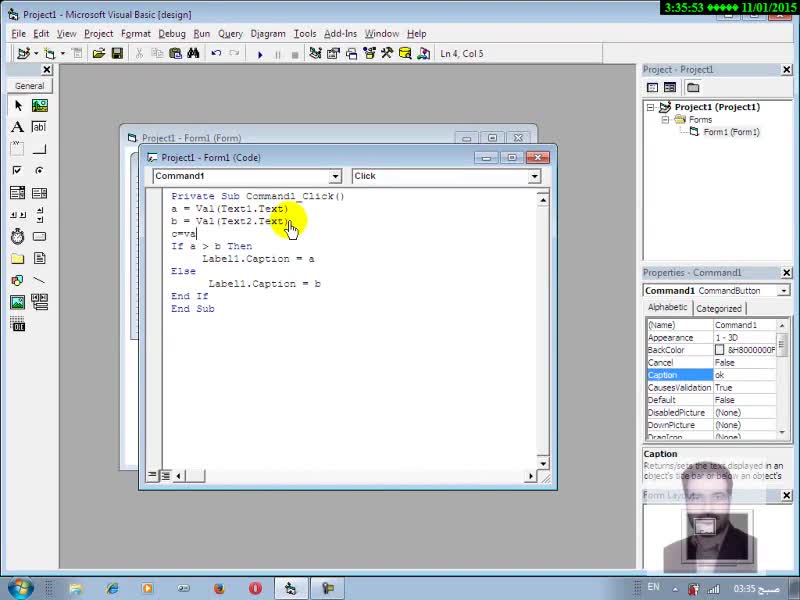Toggle Full Module View in the code window
This screenshot has height=600, width=800.
(165, 476)
